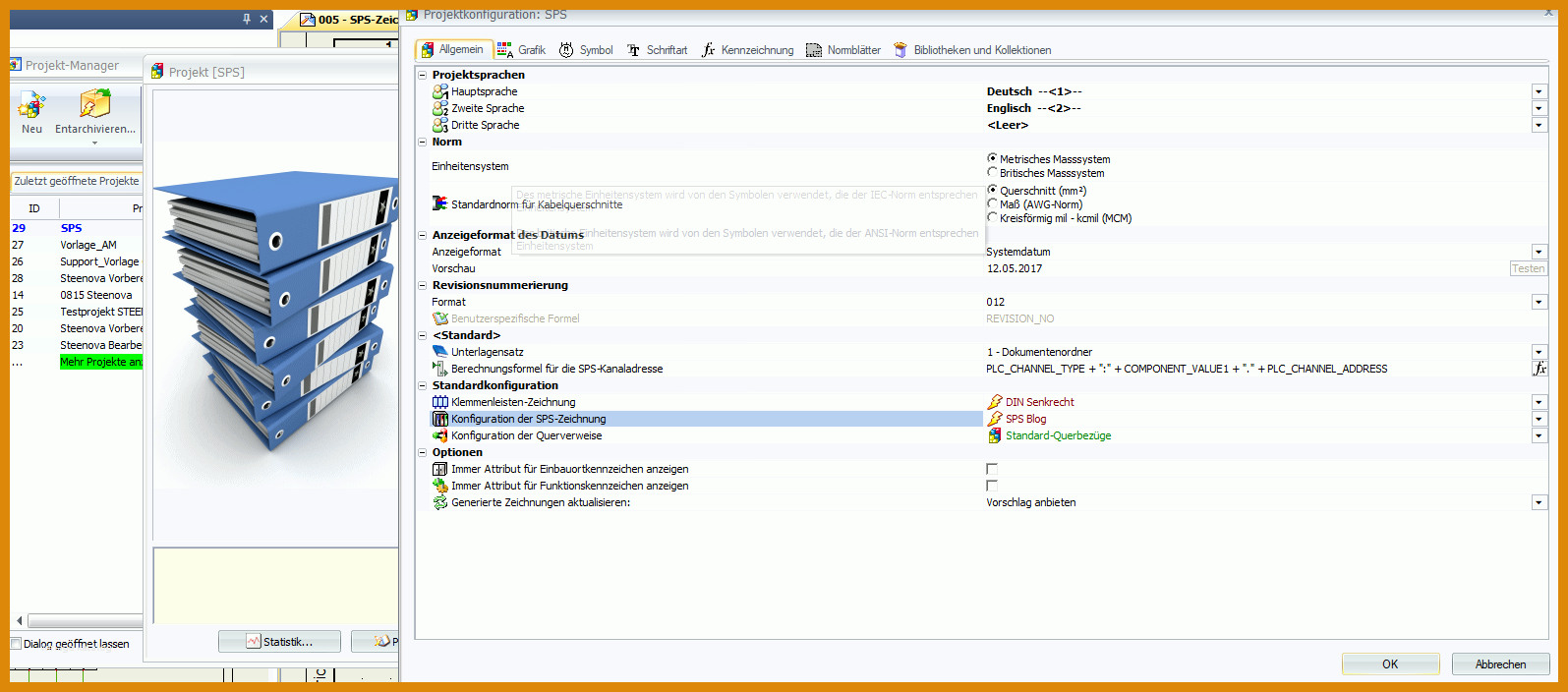Click the Unterlagensatz row icon
The height and width of the screenshot is (692, 1568).
pyautogui.click(x=440, y=352)
